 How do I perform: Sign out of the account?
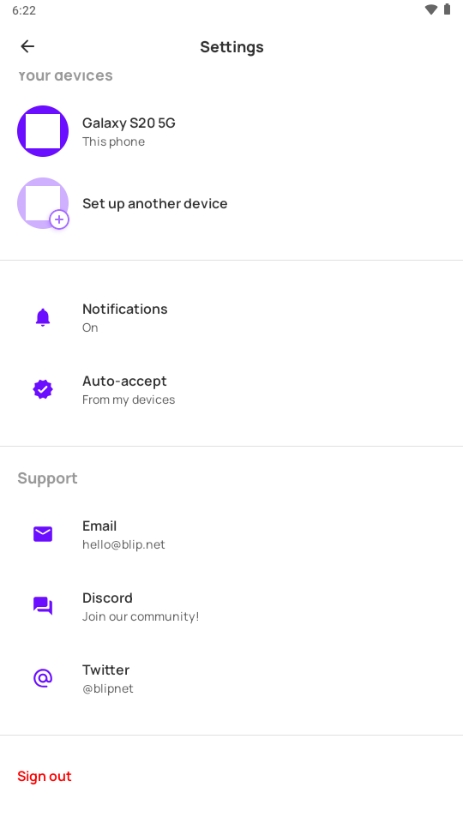pos(44,776)
